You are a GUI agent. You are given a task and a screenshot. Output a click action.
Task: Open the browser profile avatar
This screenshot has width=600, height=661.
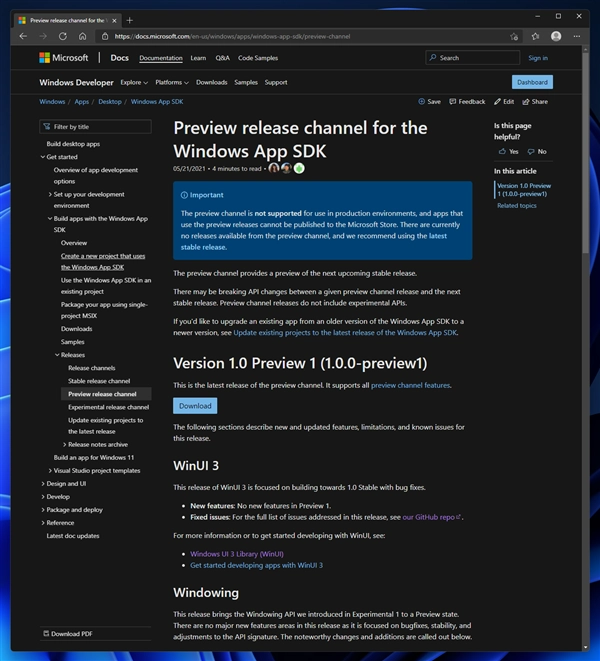coord(556,36)
